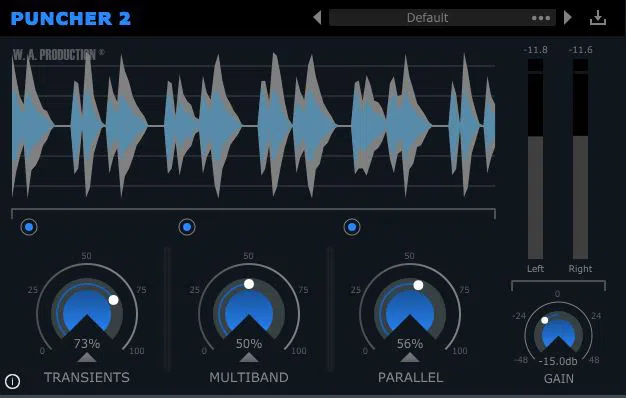Screen dimensions: 626x398
Task: Click the Puncher 2 logo title
Action: tap(71, 18)
